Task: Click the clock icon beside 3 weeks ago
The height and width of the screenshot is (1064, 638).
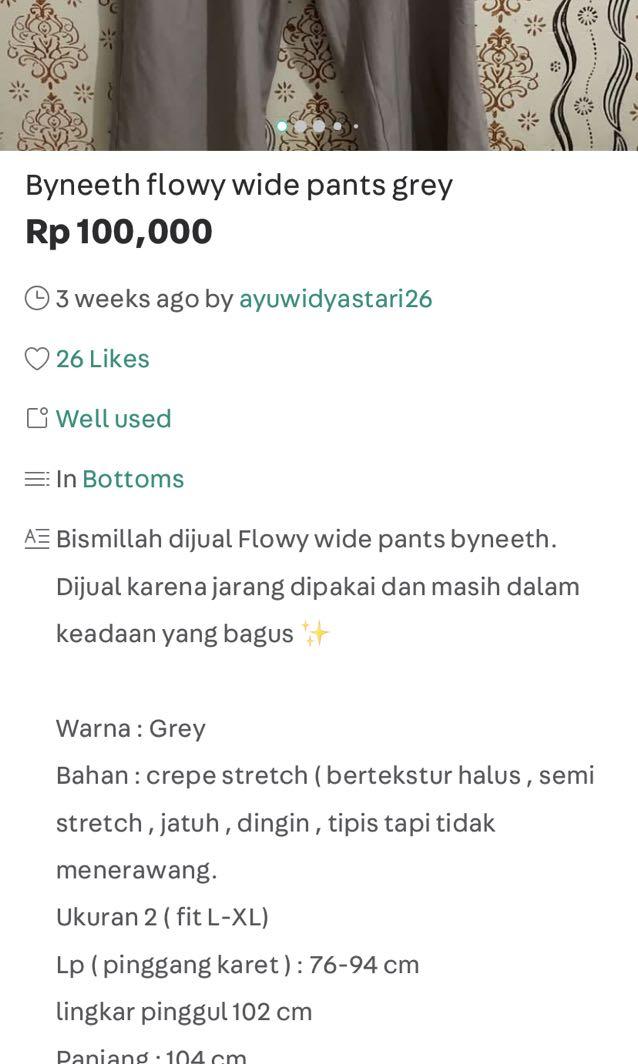Action: 37,299
